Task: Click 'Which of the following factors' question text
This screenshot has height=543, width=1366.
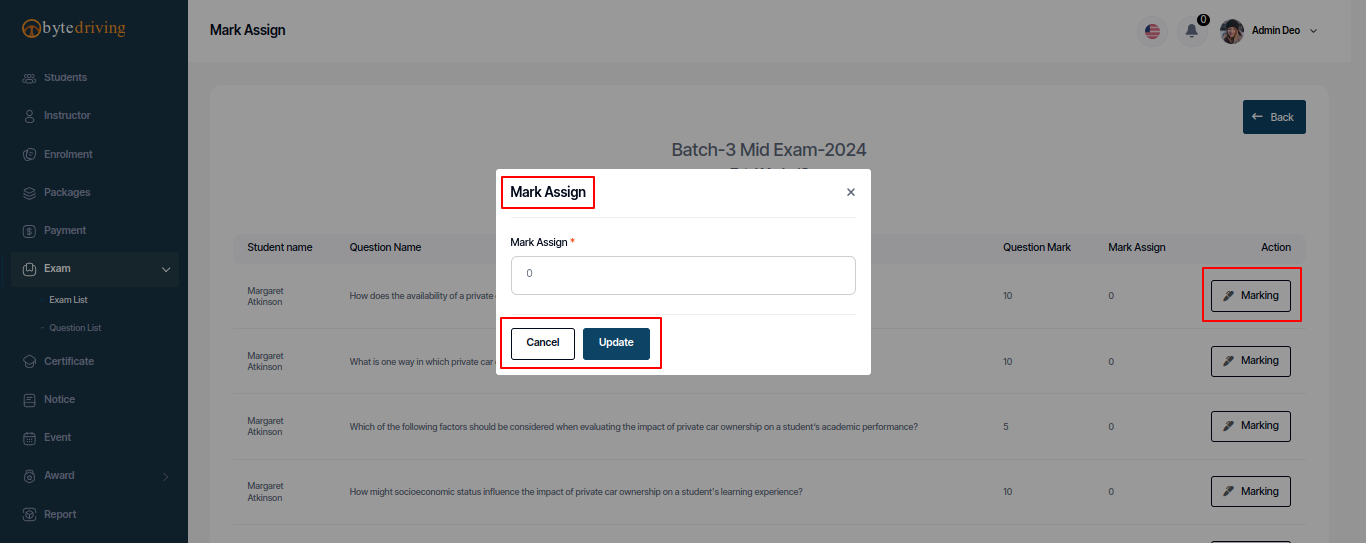Action: [x=633, y=427]
